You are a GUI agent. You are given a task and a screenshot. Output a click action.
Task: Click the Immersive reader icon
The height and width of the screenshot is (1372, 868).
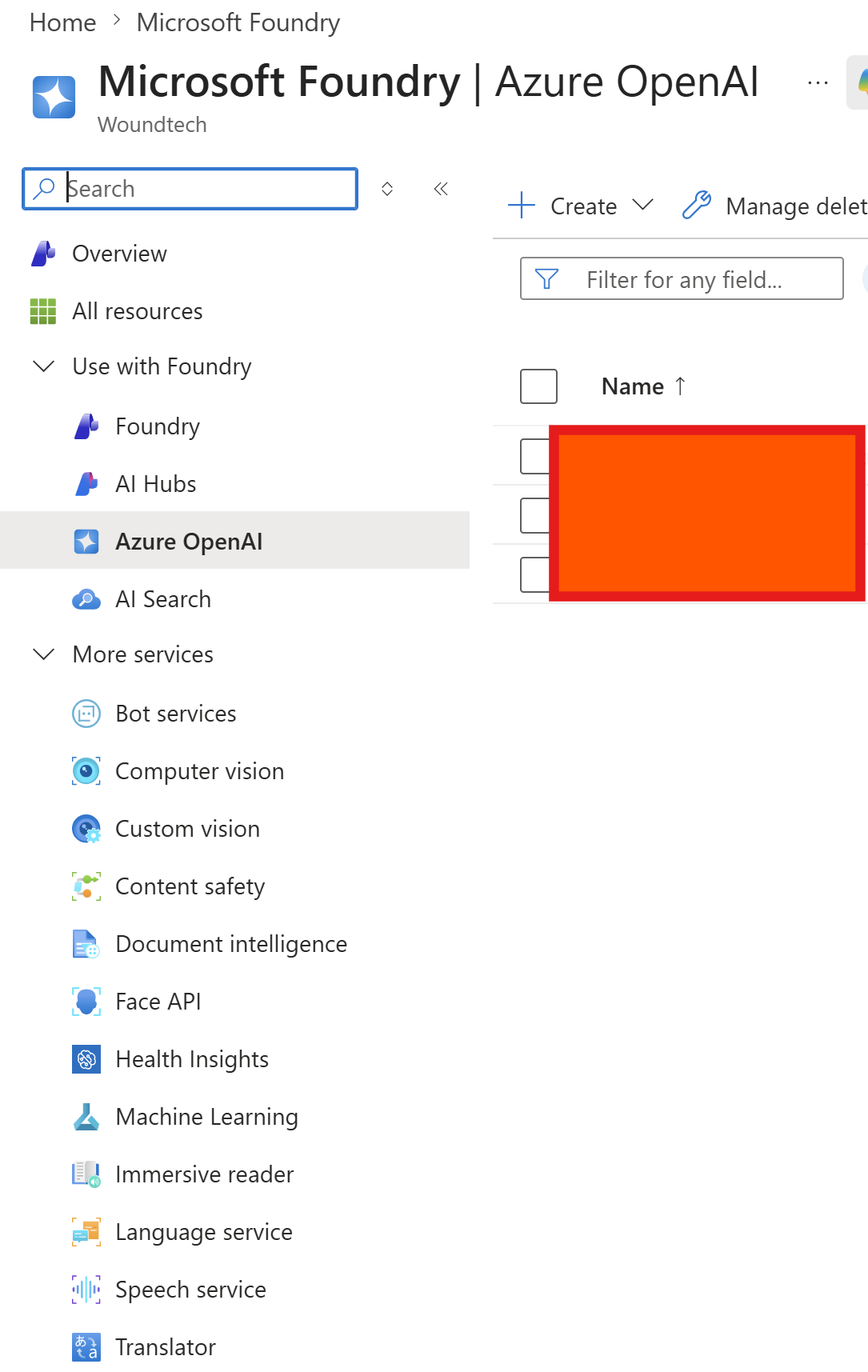[86, 1174]
